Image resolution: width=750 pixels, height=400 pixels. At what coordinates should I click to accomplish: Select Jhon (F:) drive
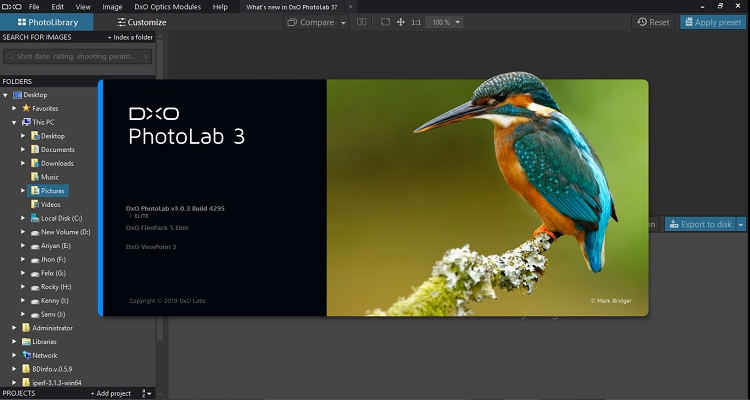pos(48,259)
